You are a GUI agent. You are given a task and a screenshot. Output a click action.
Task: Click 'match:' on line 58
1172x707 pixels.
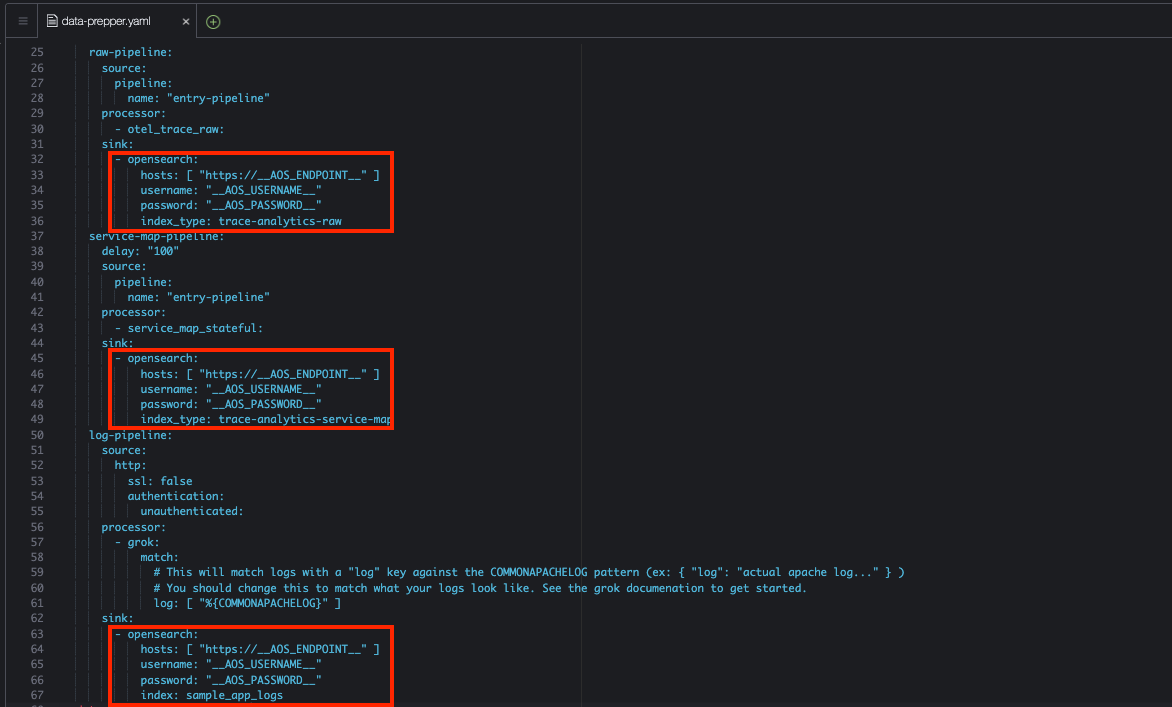click(159, 557)
